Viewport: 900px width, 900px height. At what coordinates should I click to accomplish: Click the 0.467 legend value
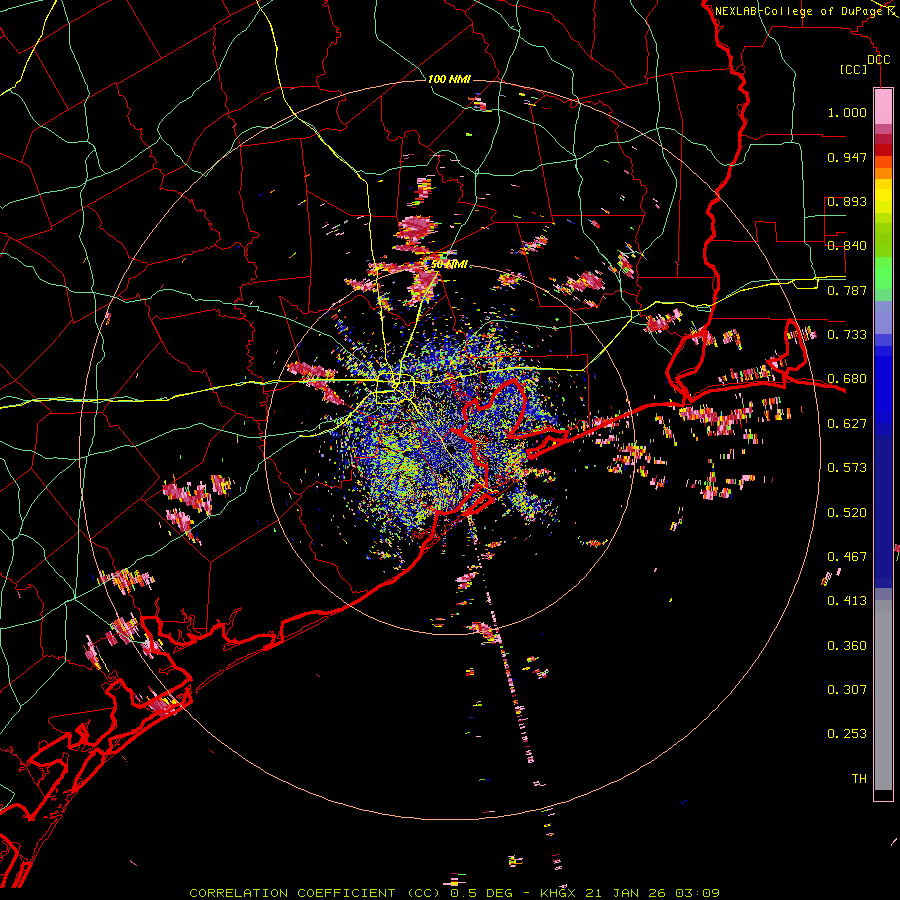(847, 557)
